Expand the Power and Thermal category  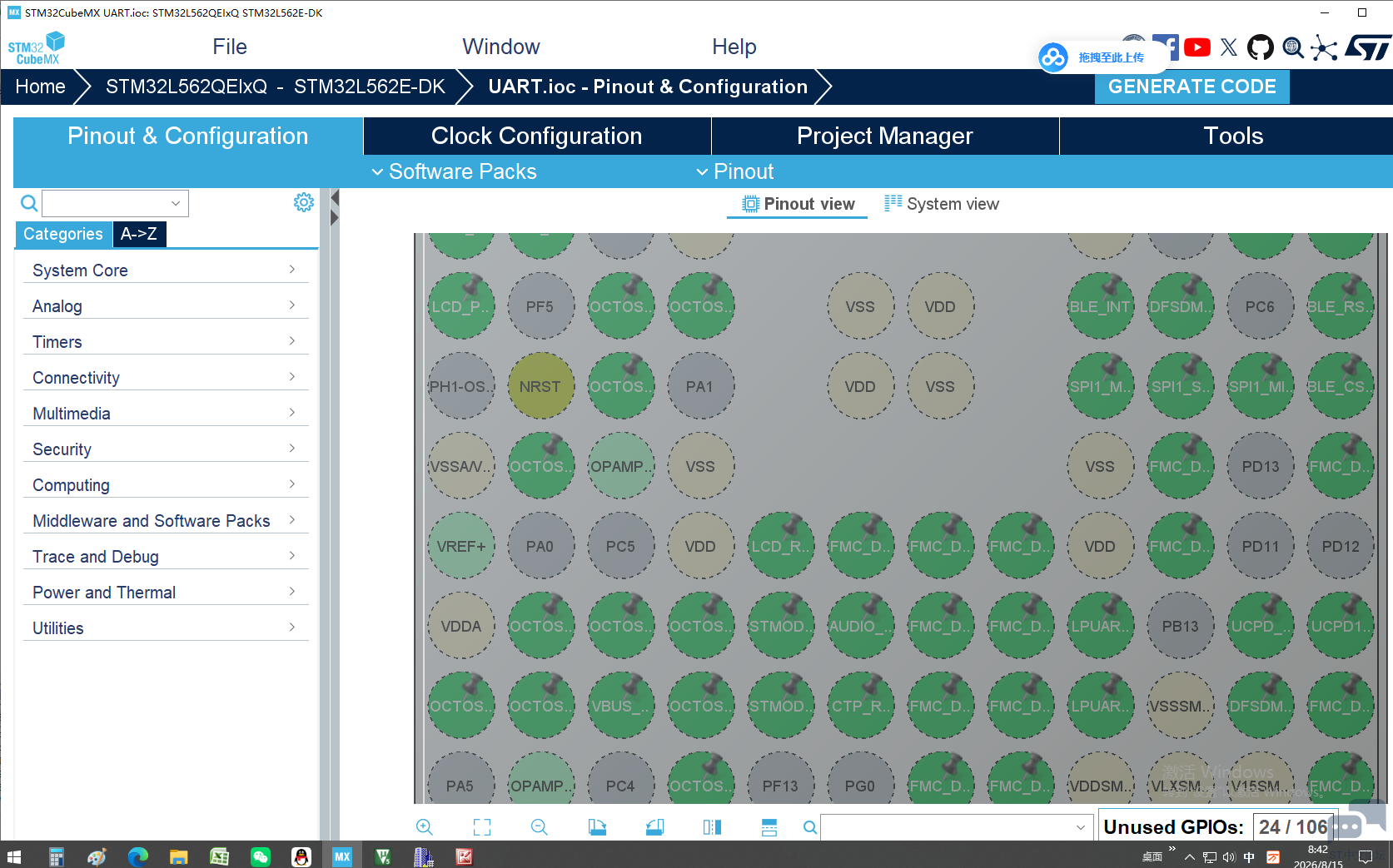(166, 593)
